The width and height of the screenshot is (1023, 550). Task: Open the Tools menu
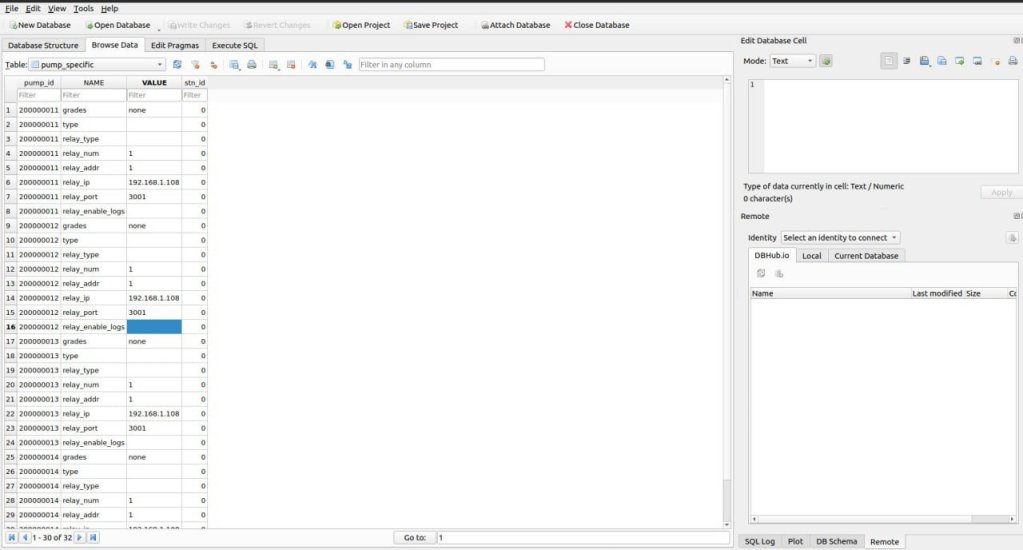[x=83, y=8]
